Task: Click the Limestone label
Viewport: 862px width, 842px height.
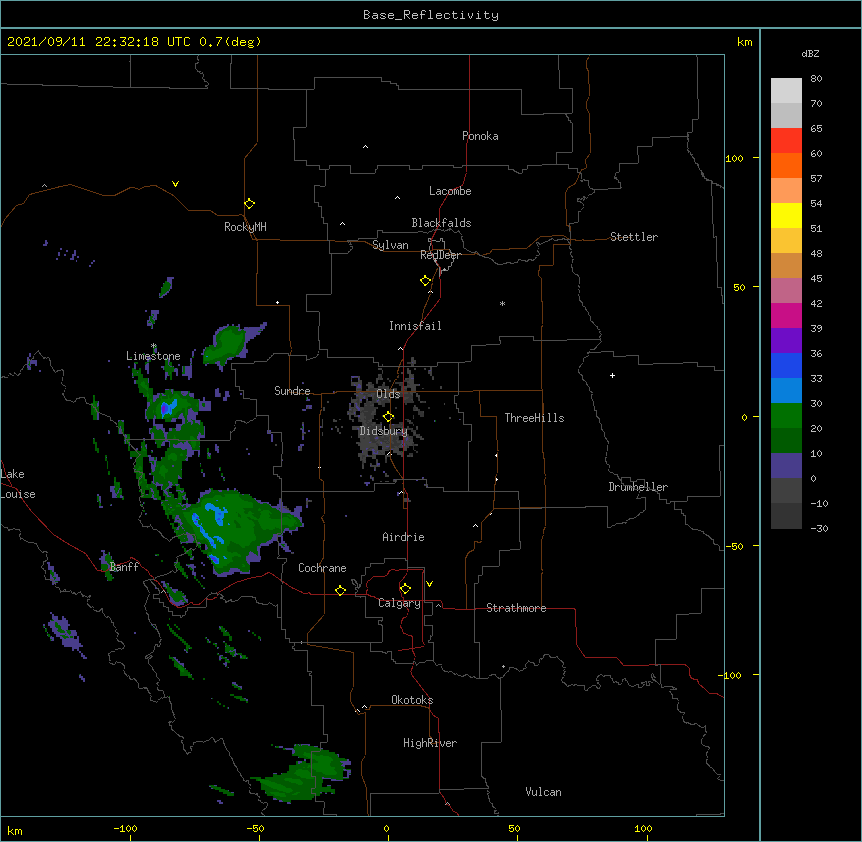Action: pos(153,356)
